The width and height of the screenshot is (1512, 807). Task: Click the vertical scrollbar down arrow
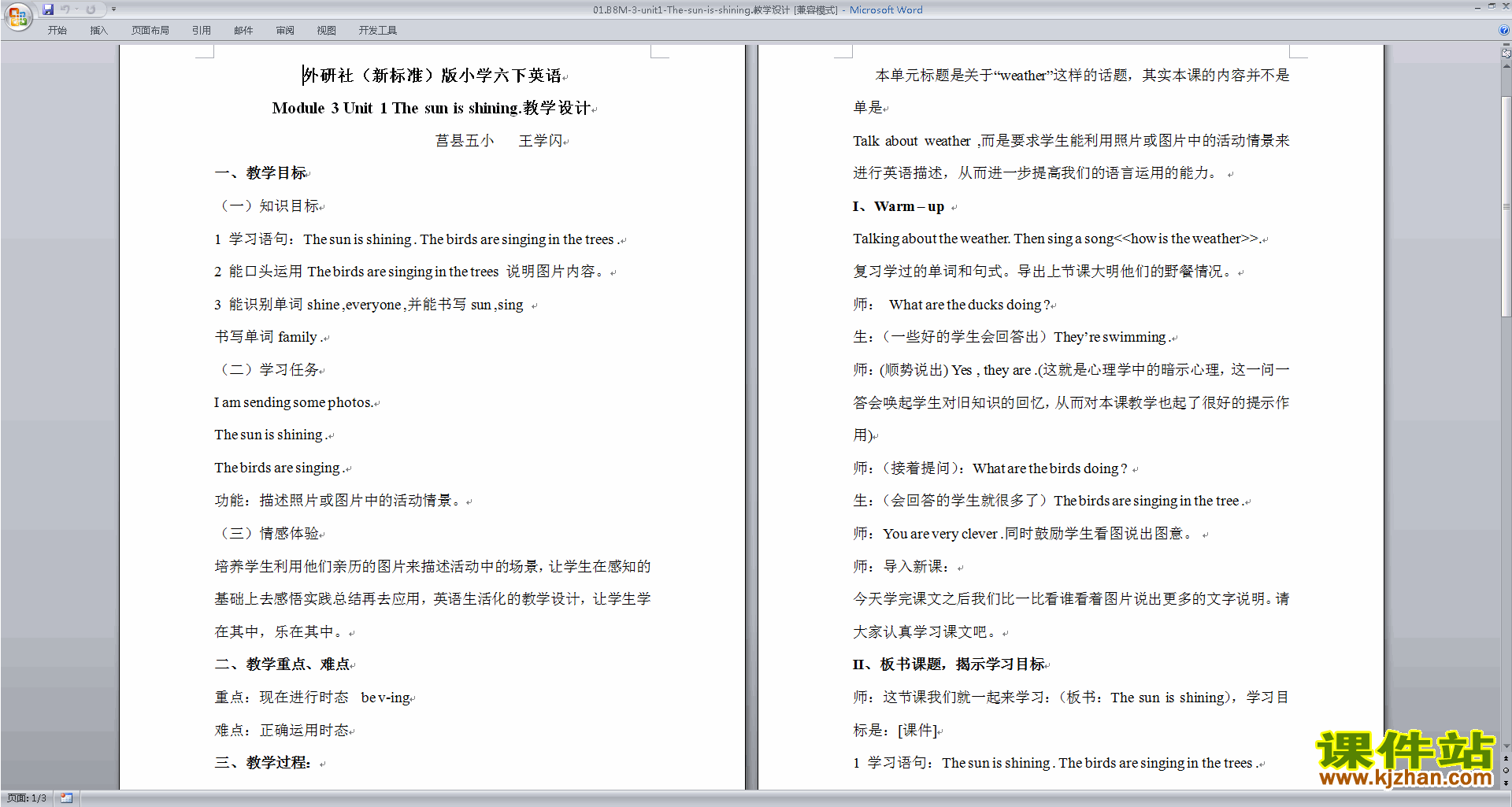(1506, 746)
